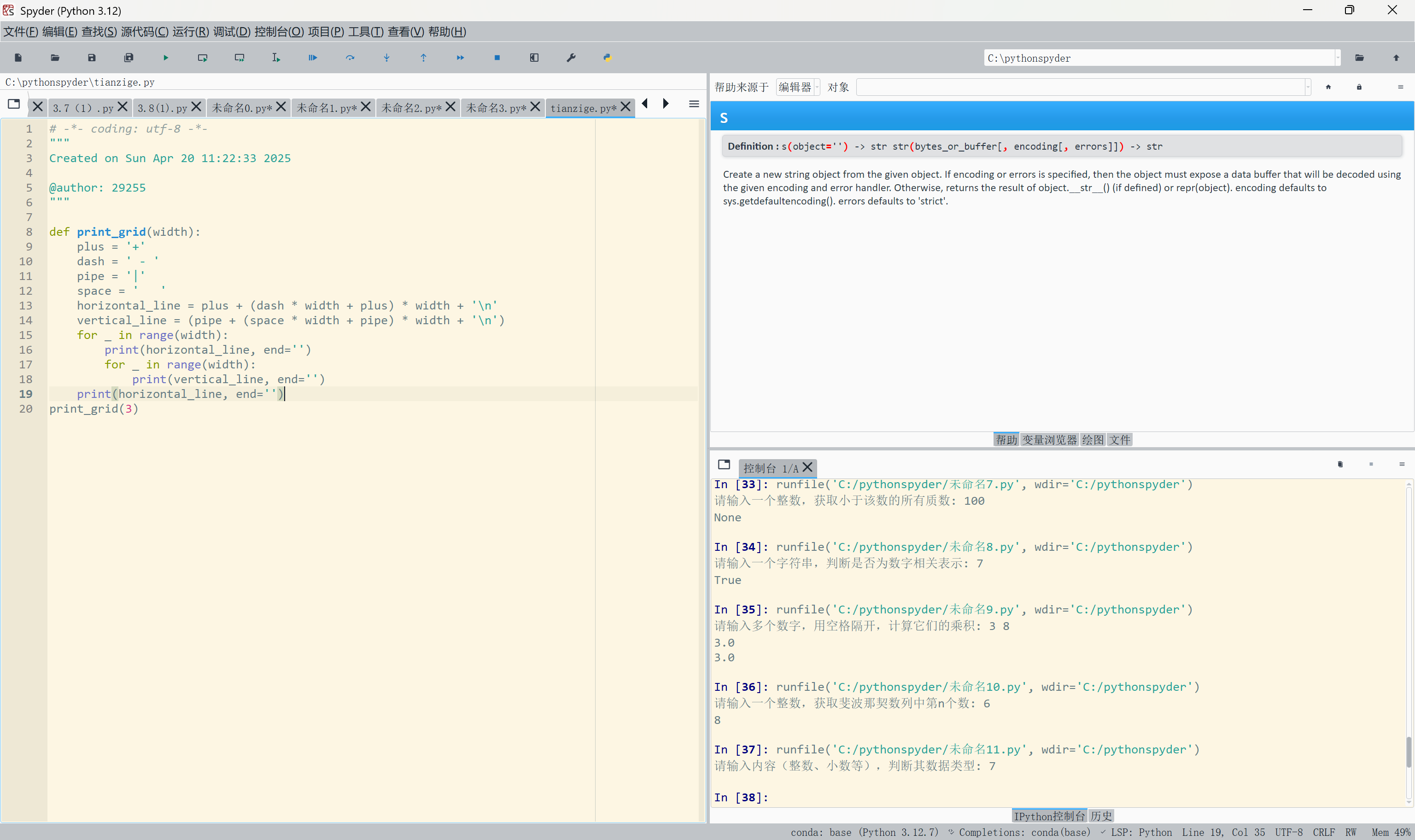
Task: Click the console interrupt kernel square
Action: point(1371,464)
